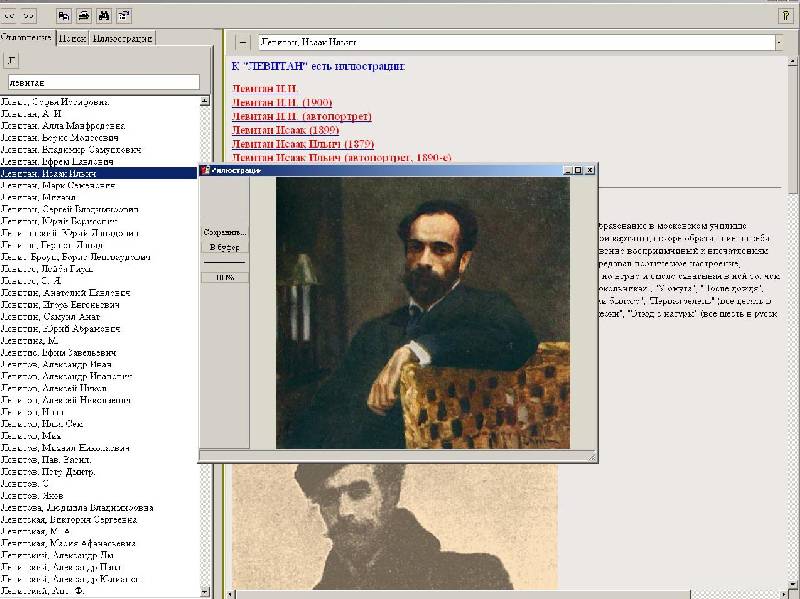Expand the article title dropdown arrow
800x599 pixels.
pos(779,42)
